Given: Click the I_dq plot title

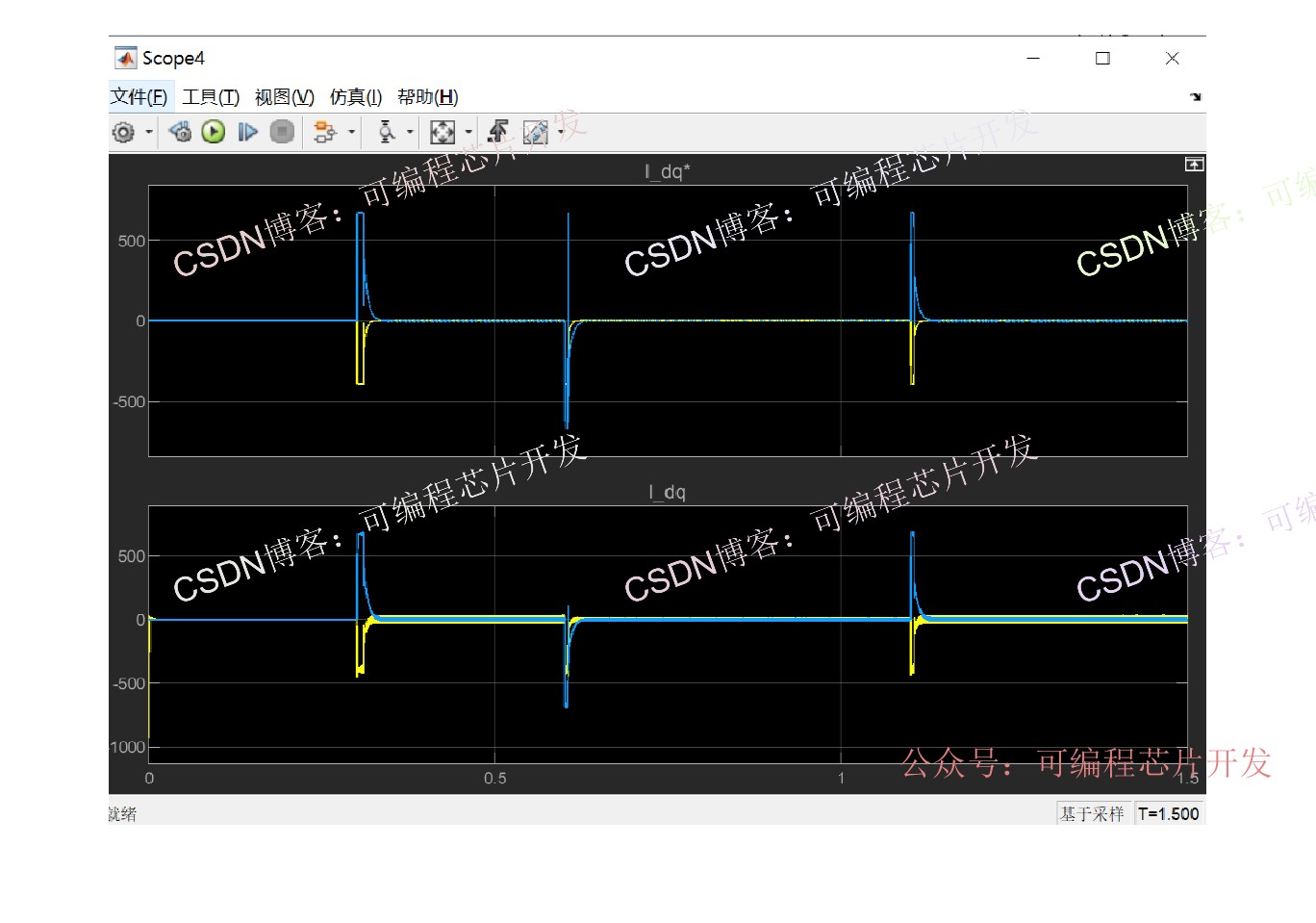Looking at the screenshot, I should (x=668, y=492).
